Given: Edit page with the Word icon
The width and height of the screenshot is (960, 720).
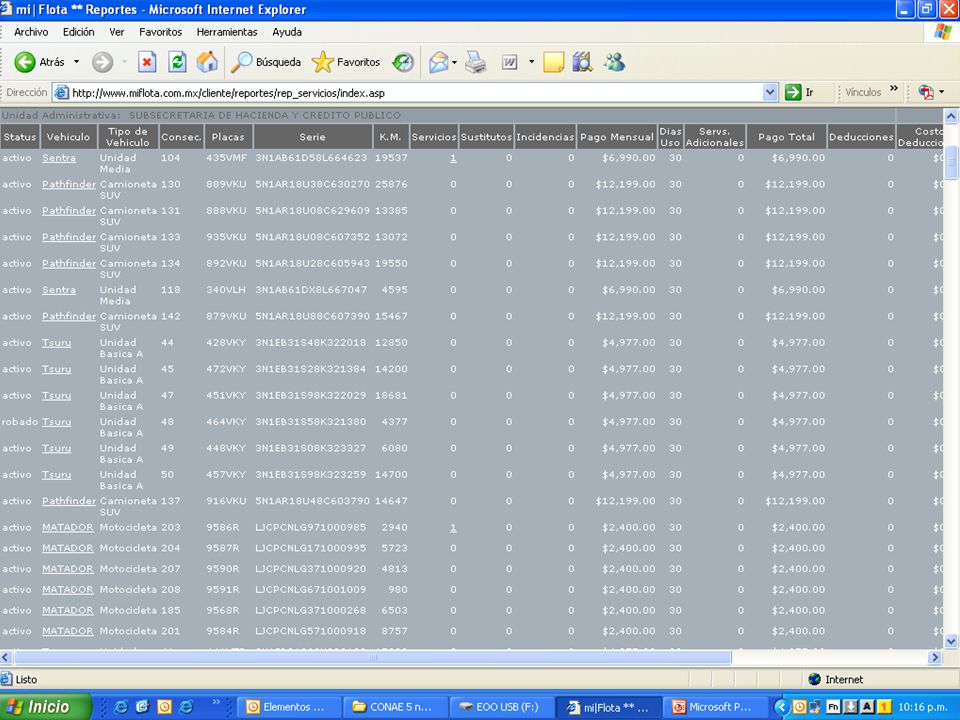Looking at the screenshot, I should pos(509,62).
